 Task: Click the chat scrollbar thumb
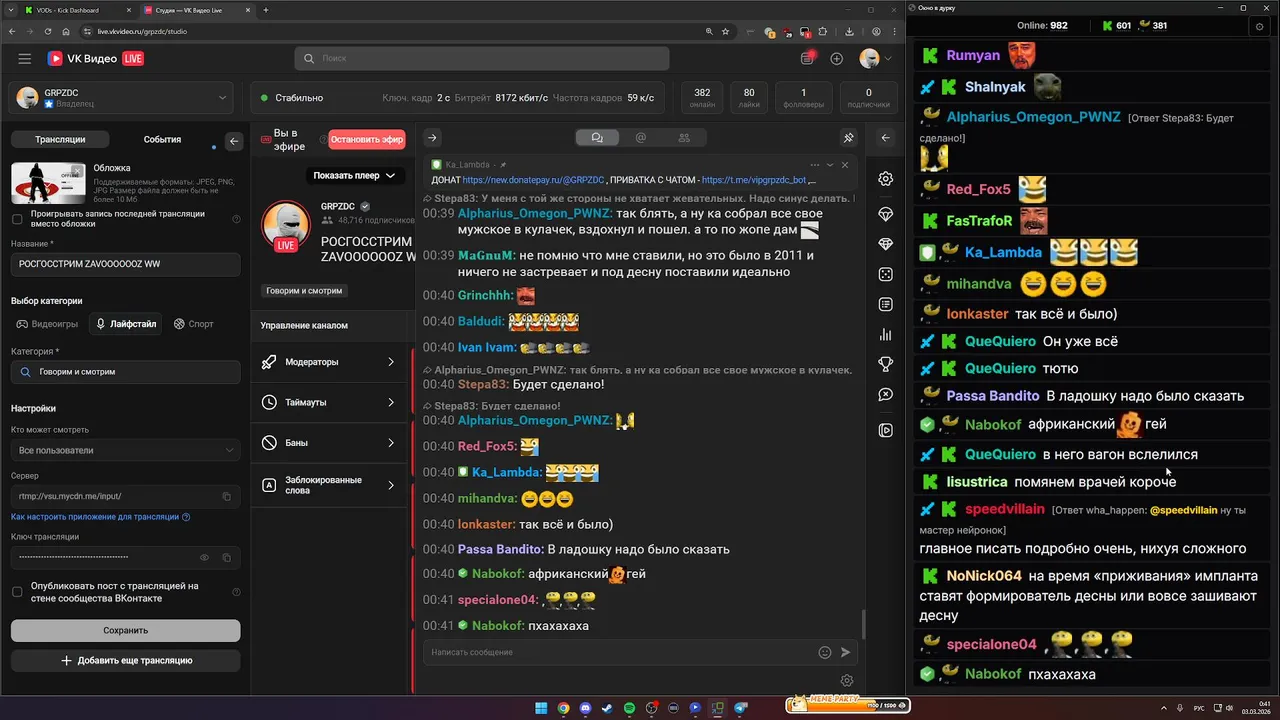click(x=863, y=624)
